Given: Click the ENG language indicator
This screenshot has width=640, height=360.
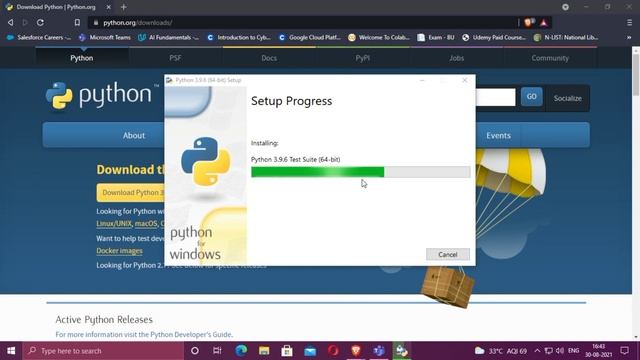Looking at the screenshot, I should pos(573,351).
